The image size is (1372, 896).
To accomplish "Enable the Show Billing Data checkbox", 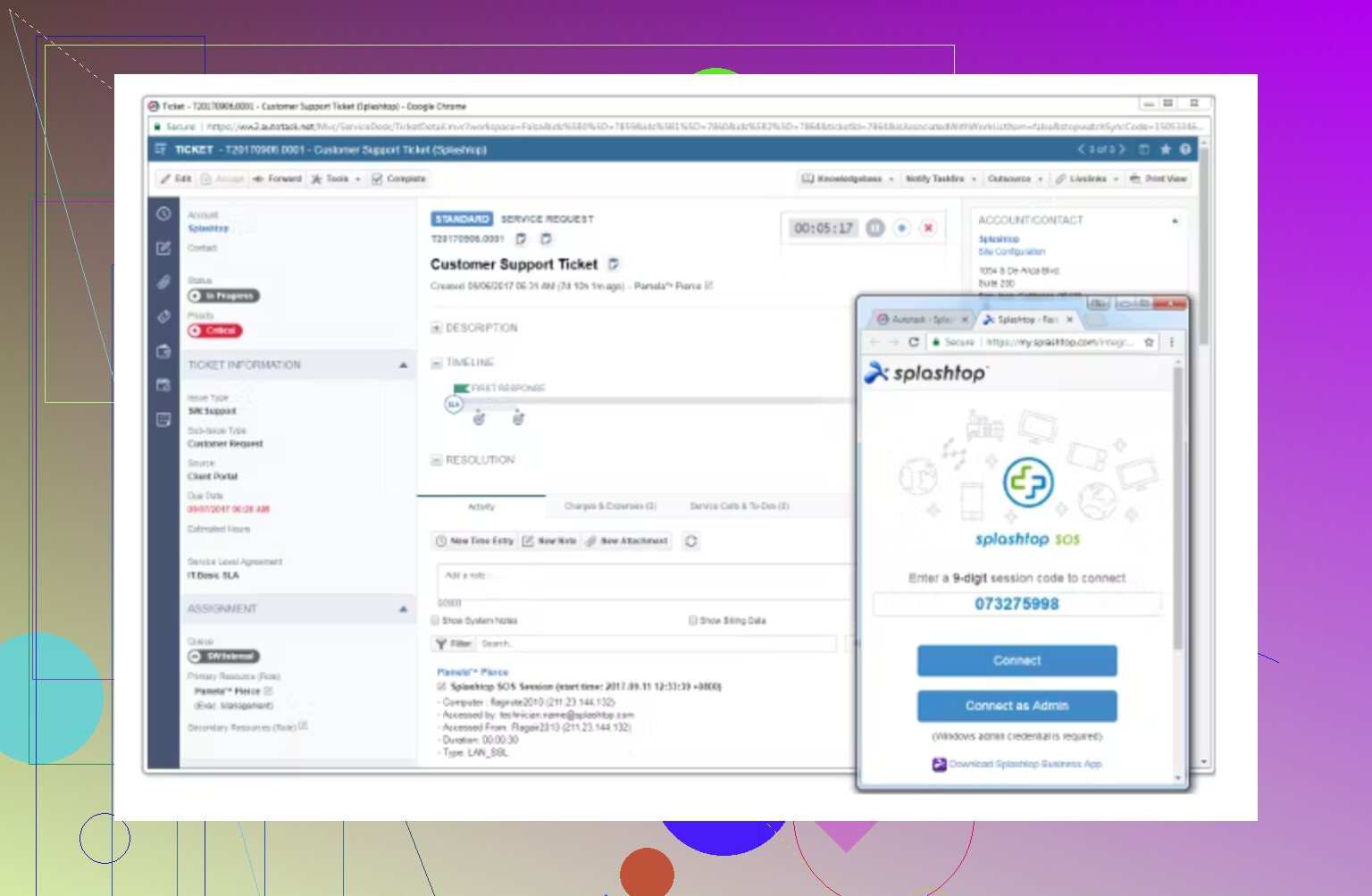I will [693, 620].
